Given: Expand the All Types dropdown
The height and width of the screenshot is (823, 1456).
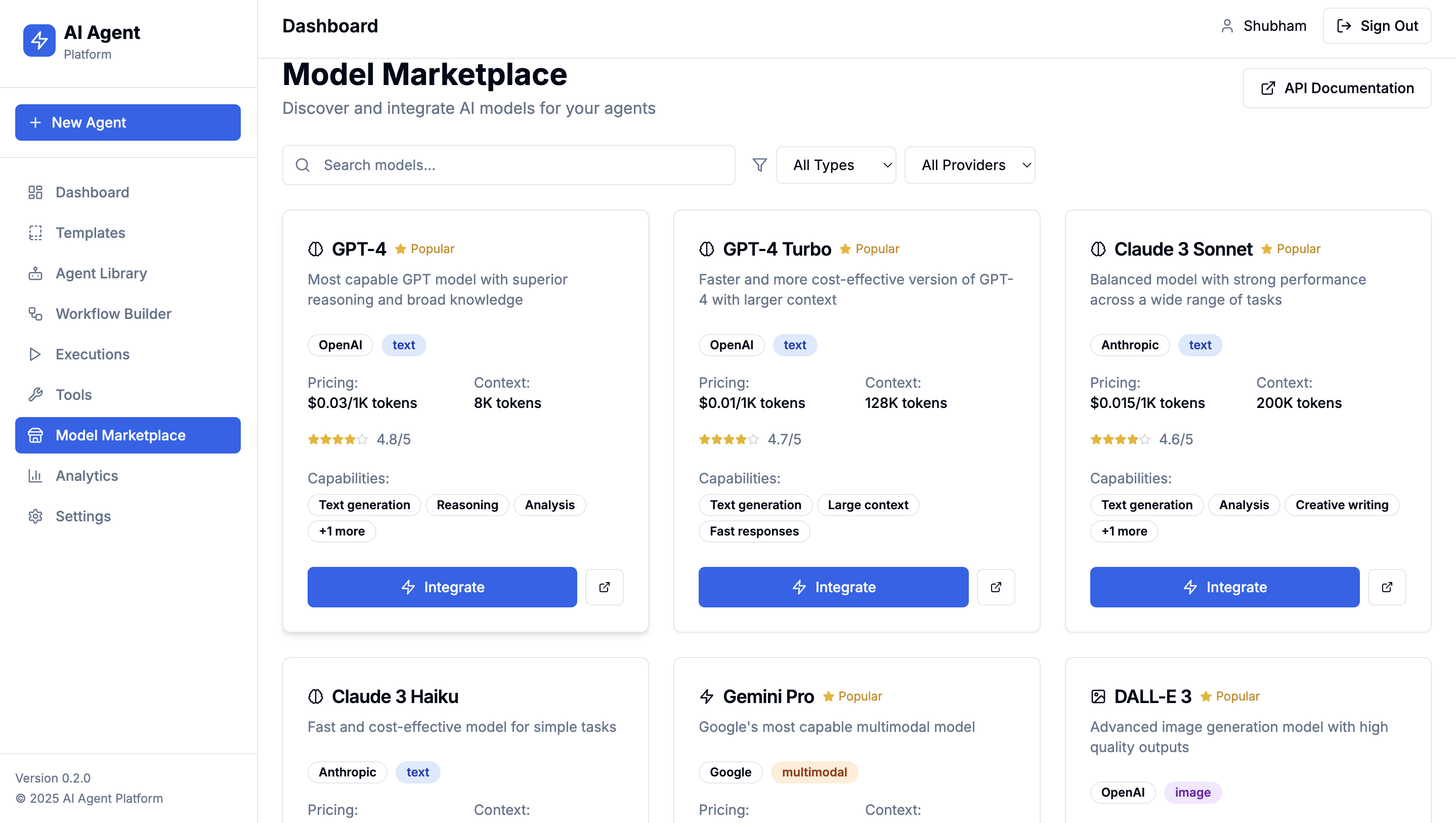Looking at the screenshot, I should [835, 165].
